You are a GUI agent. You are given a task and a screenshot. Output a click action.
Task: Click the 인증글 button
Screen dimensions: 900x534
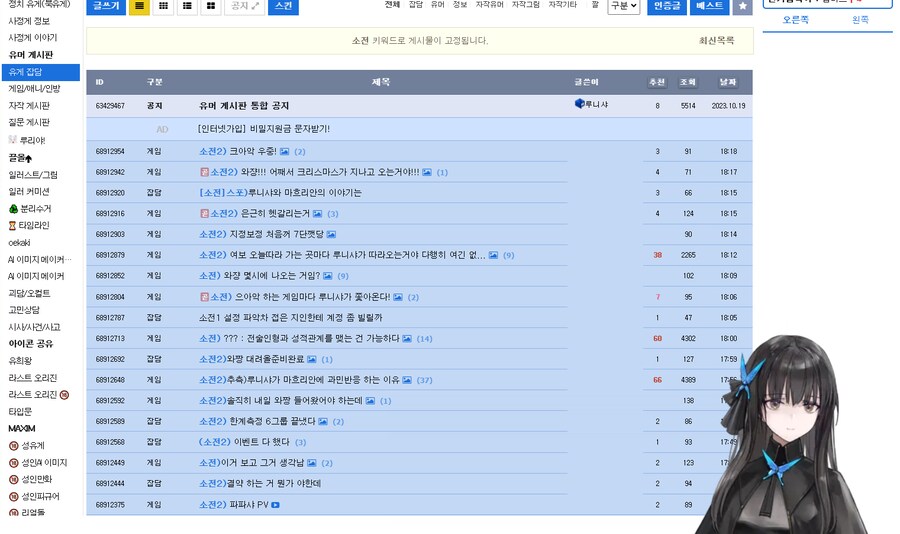[x=667, y=6]
